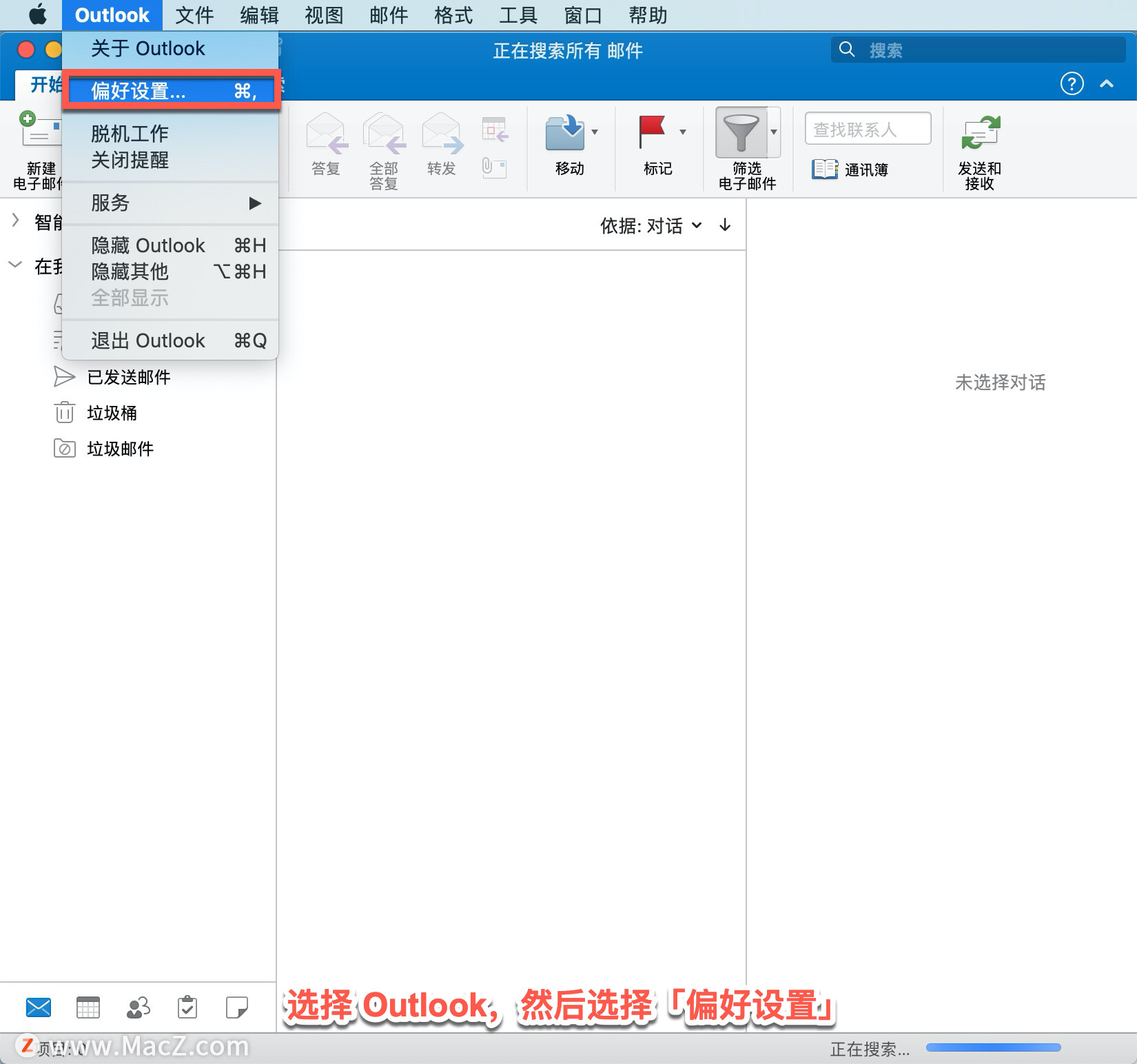Click the 答复 reply icon
The image size is (1137, 1064).
326,133
